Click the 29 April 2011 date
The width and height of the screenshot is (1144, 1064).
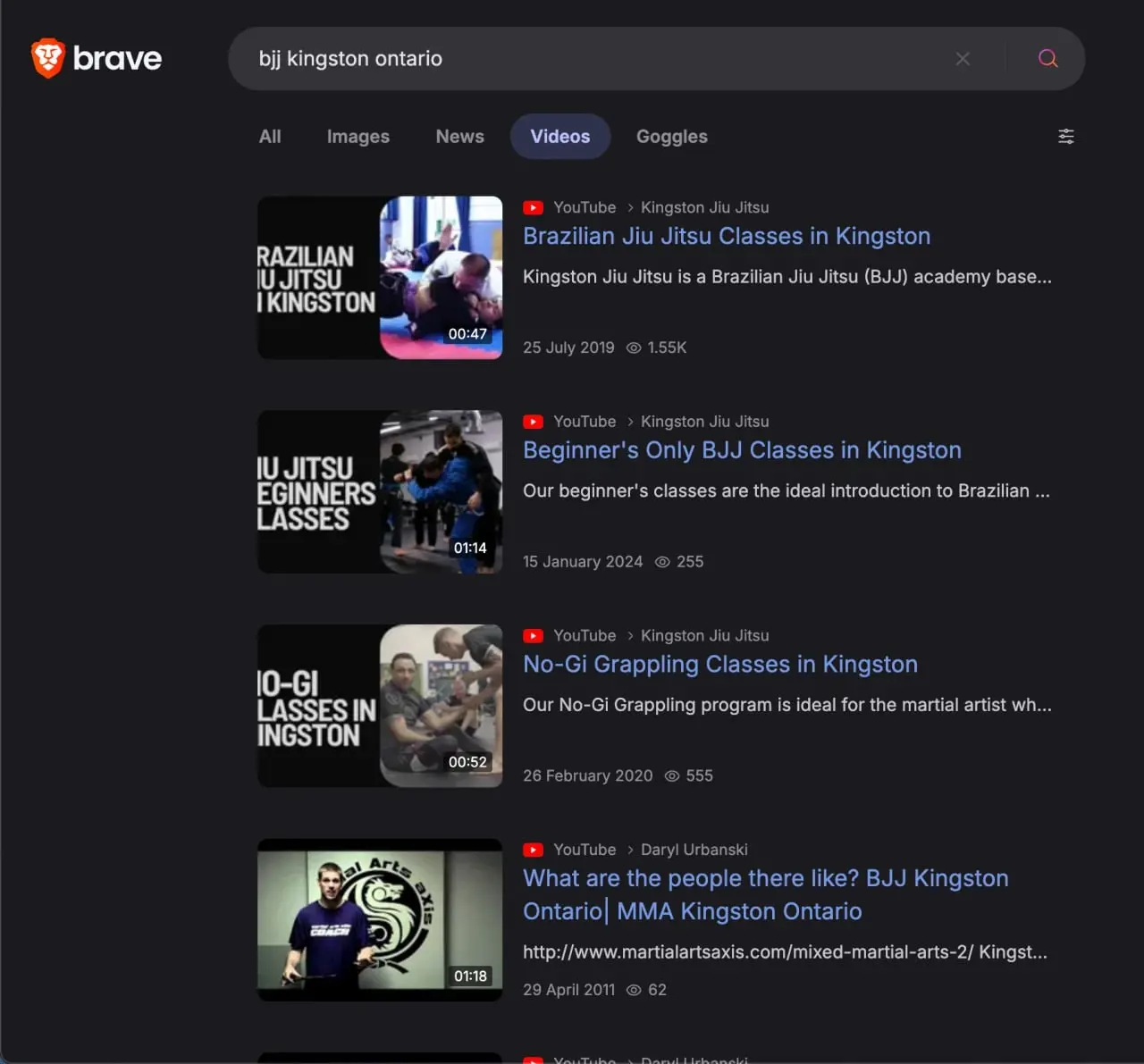(568, 990)
